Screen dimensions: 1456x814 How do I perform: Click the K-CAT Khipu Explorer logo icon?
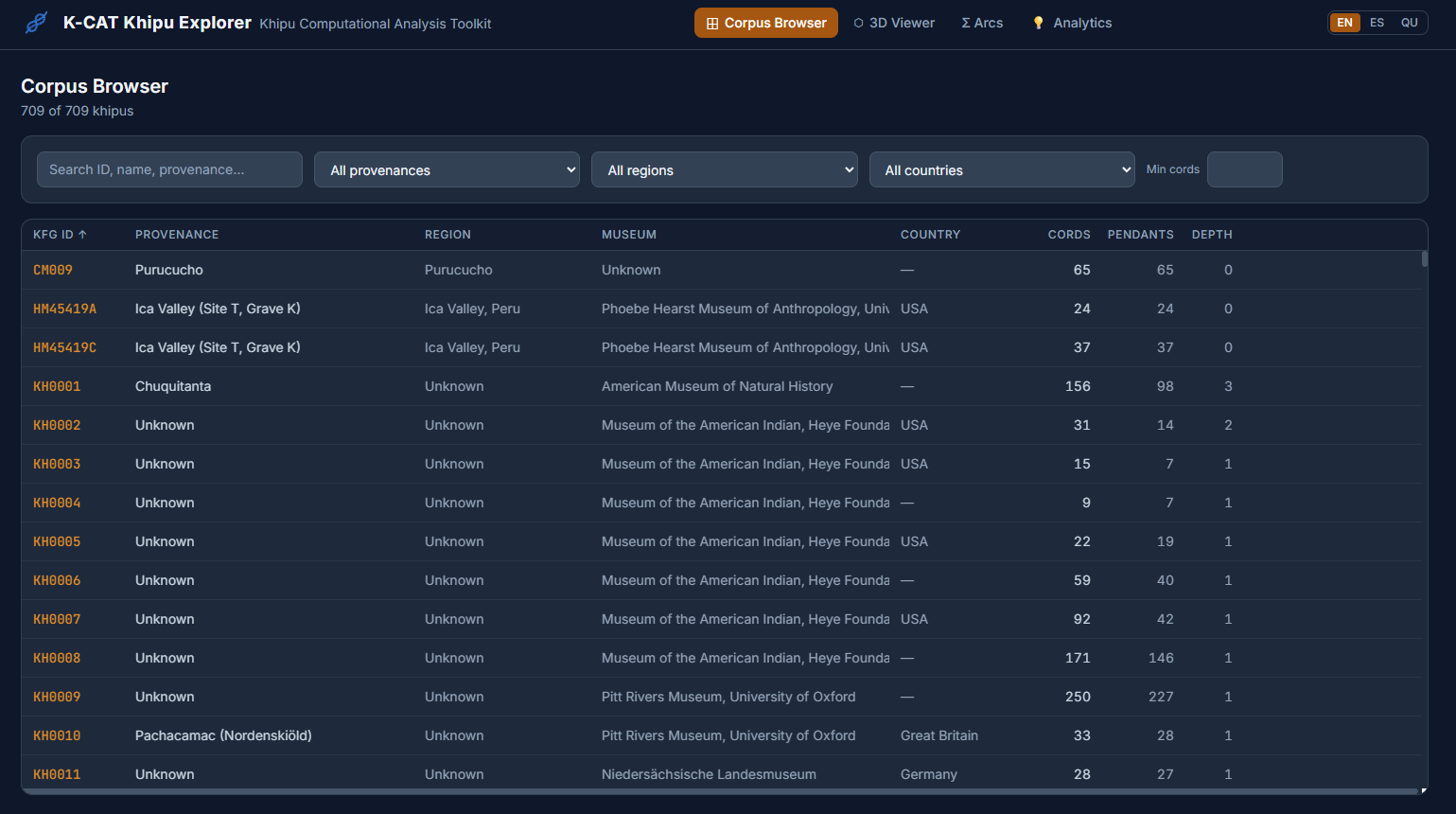(36, 23)
